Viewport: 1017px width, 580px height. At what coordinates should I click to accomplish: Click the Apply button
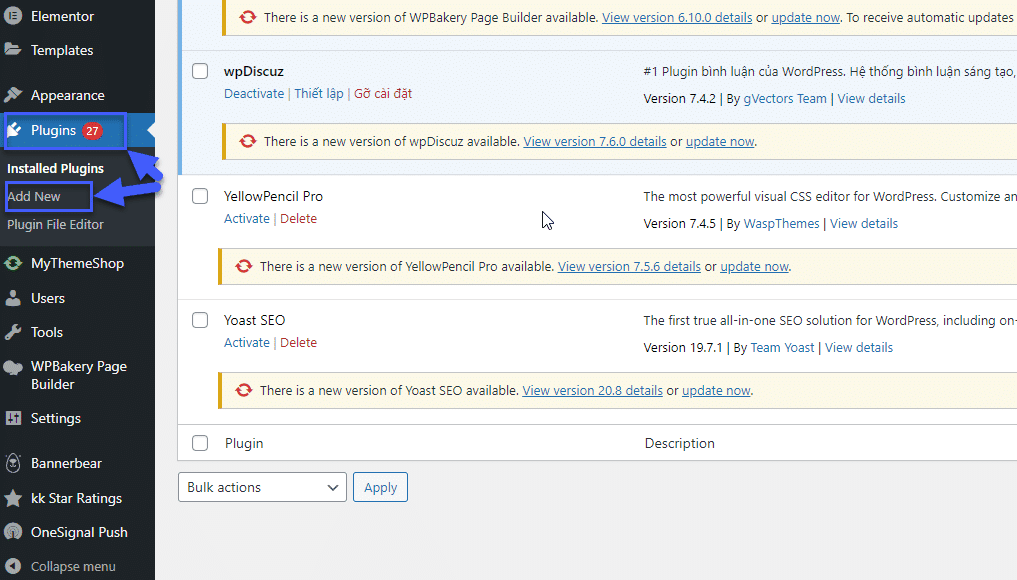(x=380, y=487)
